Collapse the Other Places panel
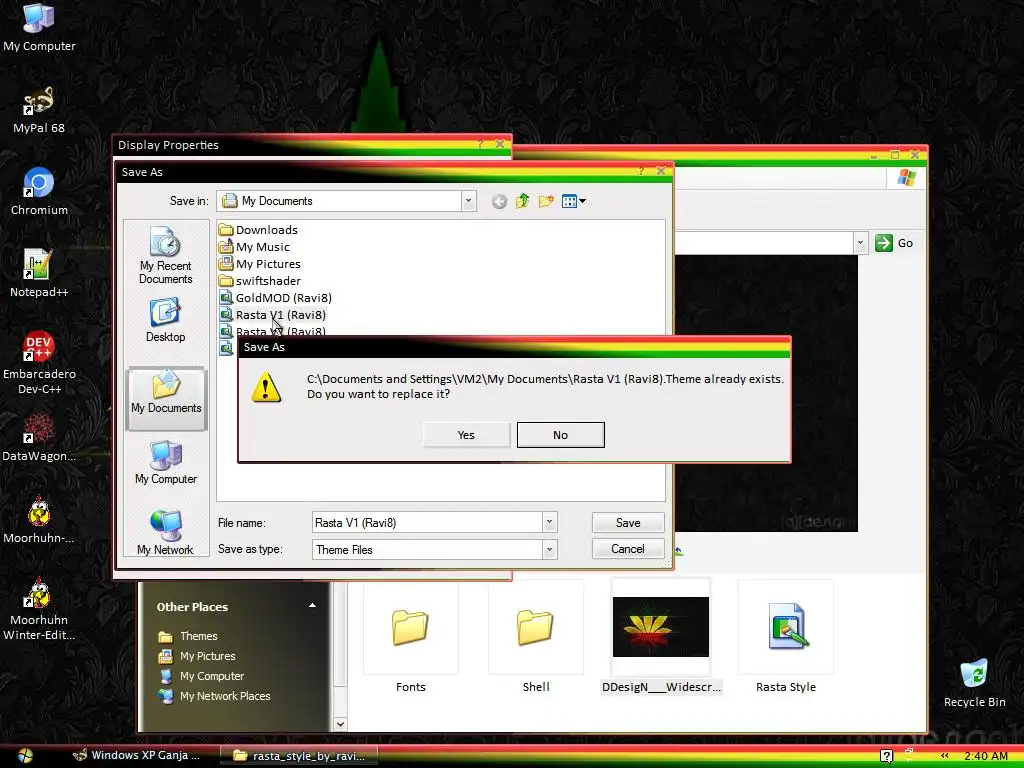 312,606
